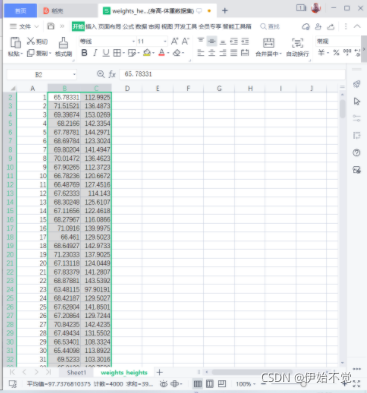This screenshot has height=393, width=367.
Task: Open a new document tab with plus
Action: (225, 11)
